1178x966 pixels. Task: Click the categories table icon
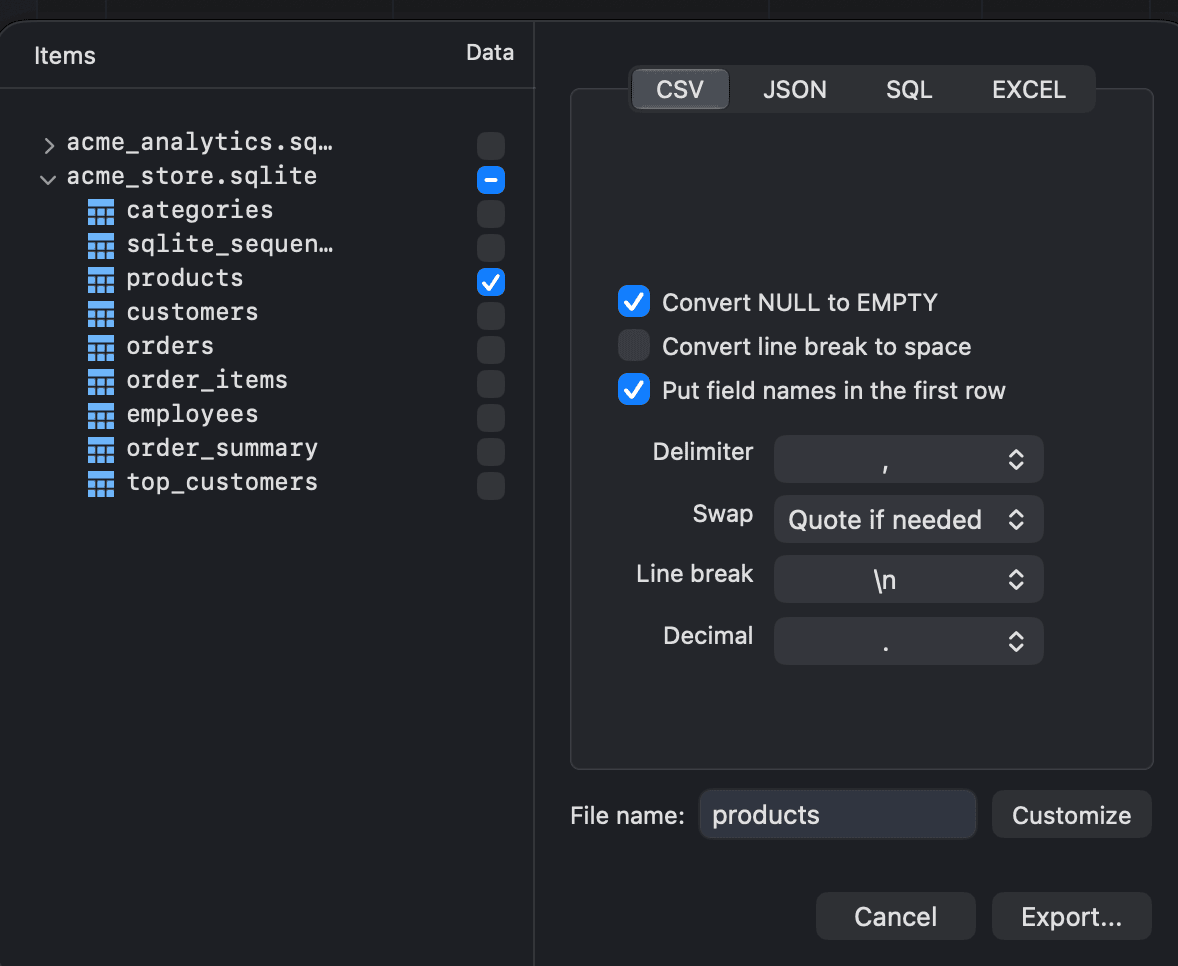pos(101,212)
